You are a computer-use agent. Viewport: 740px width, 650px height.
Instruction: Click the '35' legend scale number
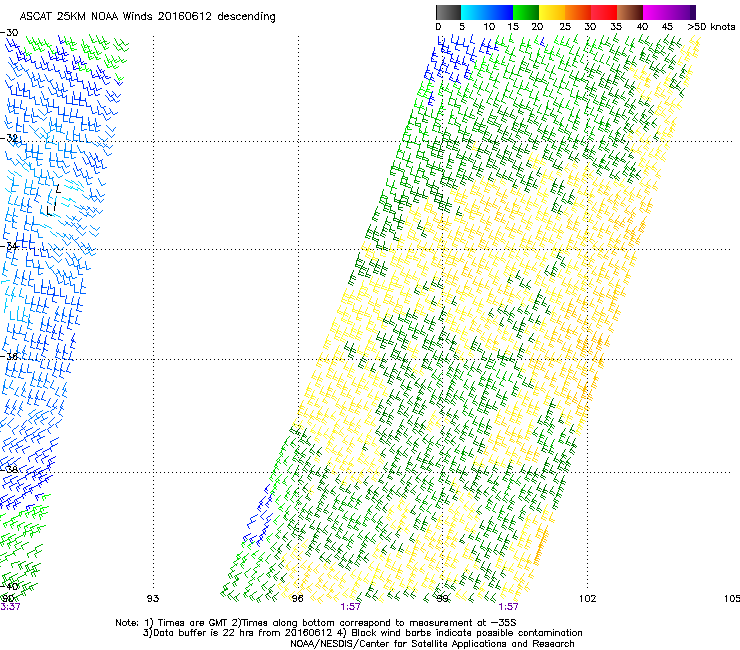[616, 26]
